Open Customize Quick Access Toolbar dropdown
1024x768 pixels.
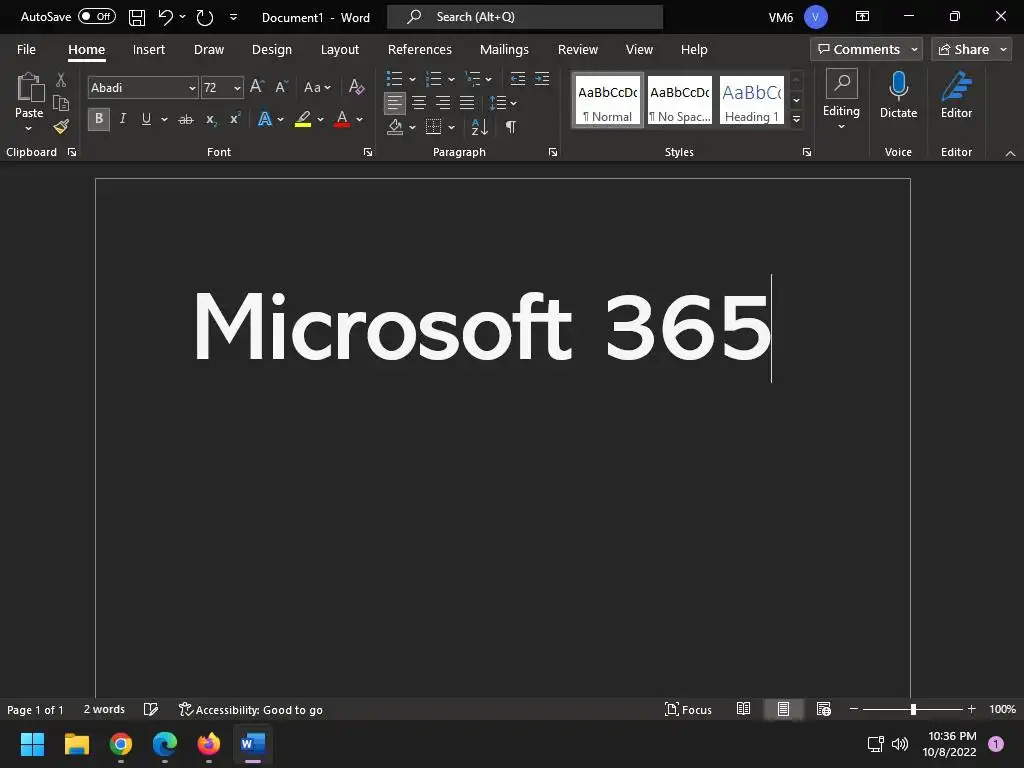[x=233, y=17]
